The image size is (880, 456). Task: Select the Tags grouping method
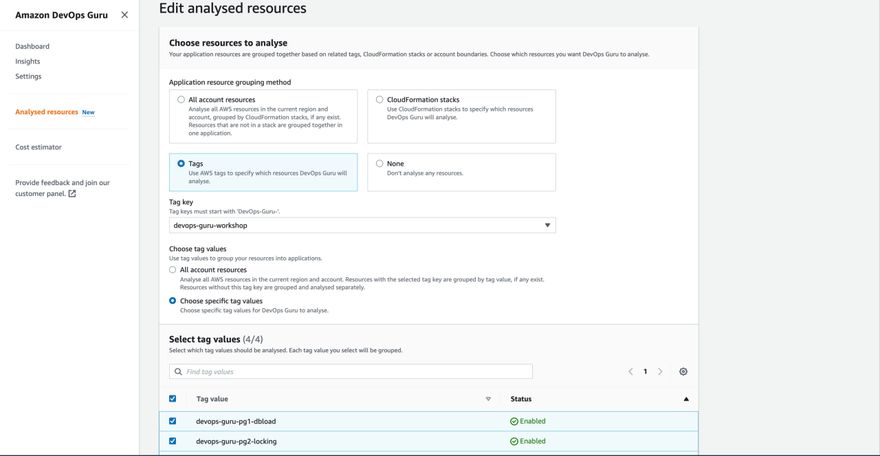[181, 163]
